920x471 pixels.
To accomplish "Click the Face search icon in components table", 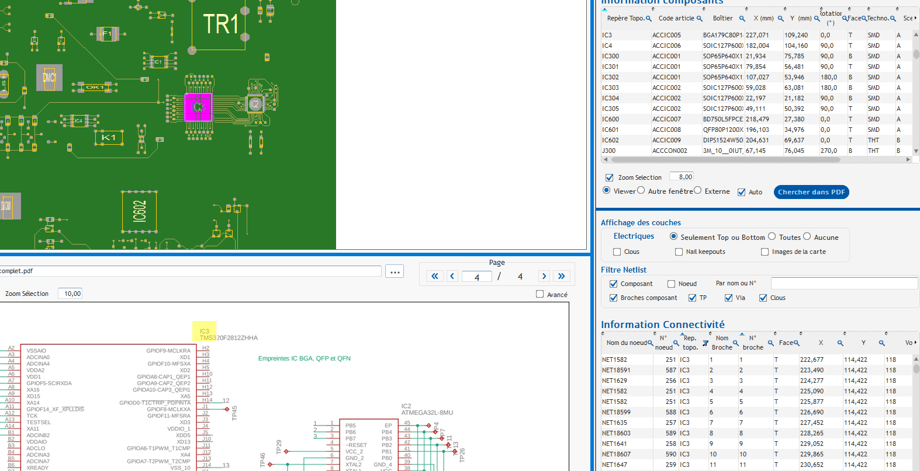I will [x=863, y=19].
